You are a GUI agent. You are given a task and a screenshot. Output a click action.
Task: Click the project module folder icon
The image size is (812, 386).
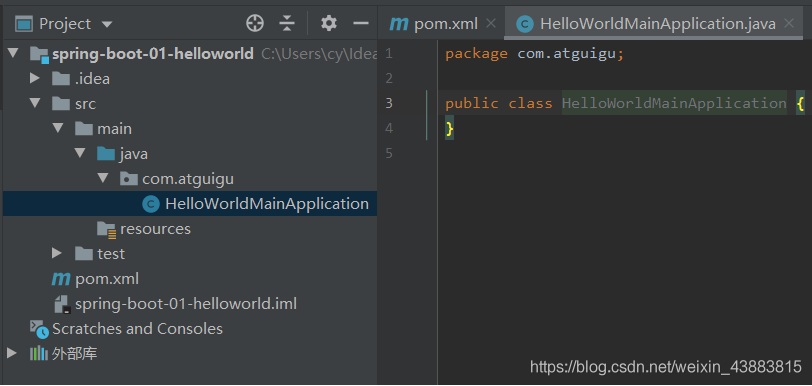(x=39, y=54)
